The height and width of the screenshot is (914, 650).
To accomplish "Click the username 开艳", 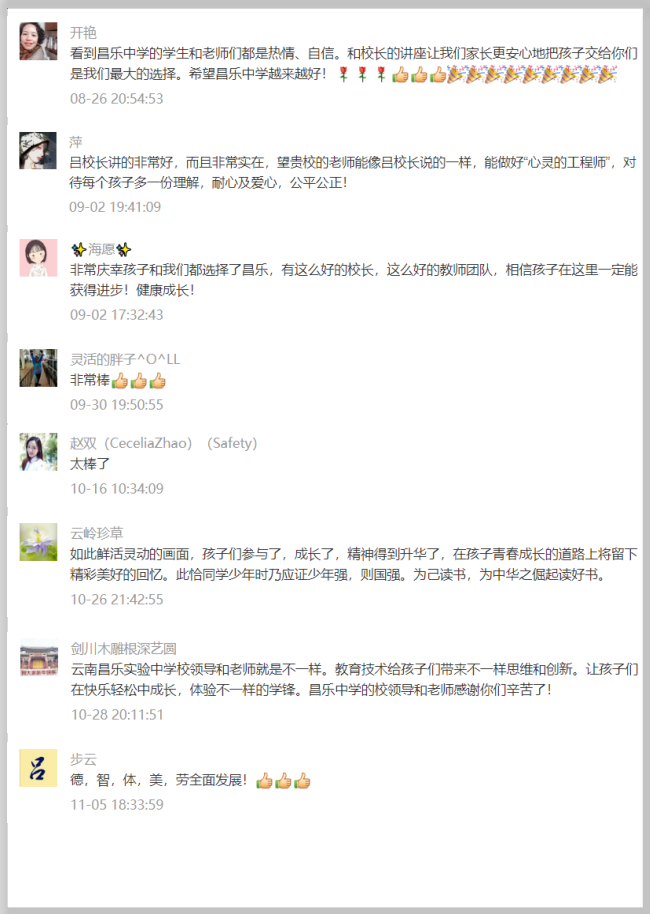I will click(83, 33).
